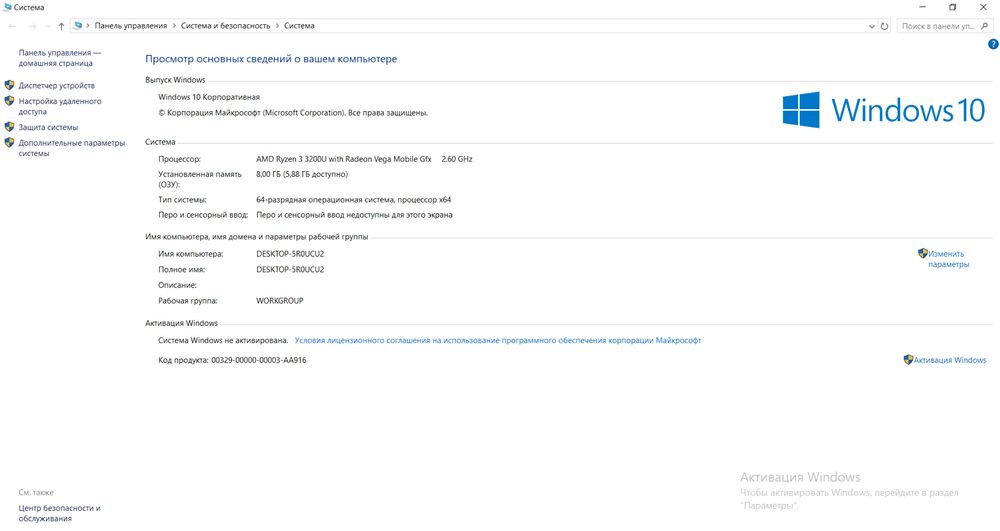Open Дополнительные параметры системы
The height and width of the screenshot is (531, 1000).
(x=71, y=148)
